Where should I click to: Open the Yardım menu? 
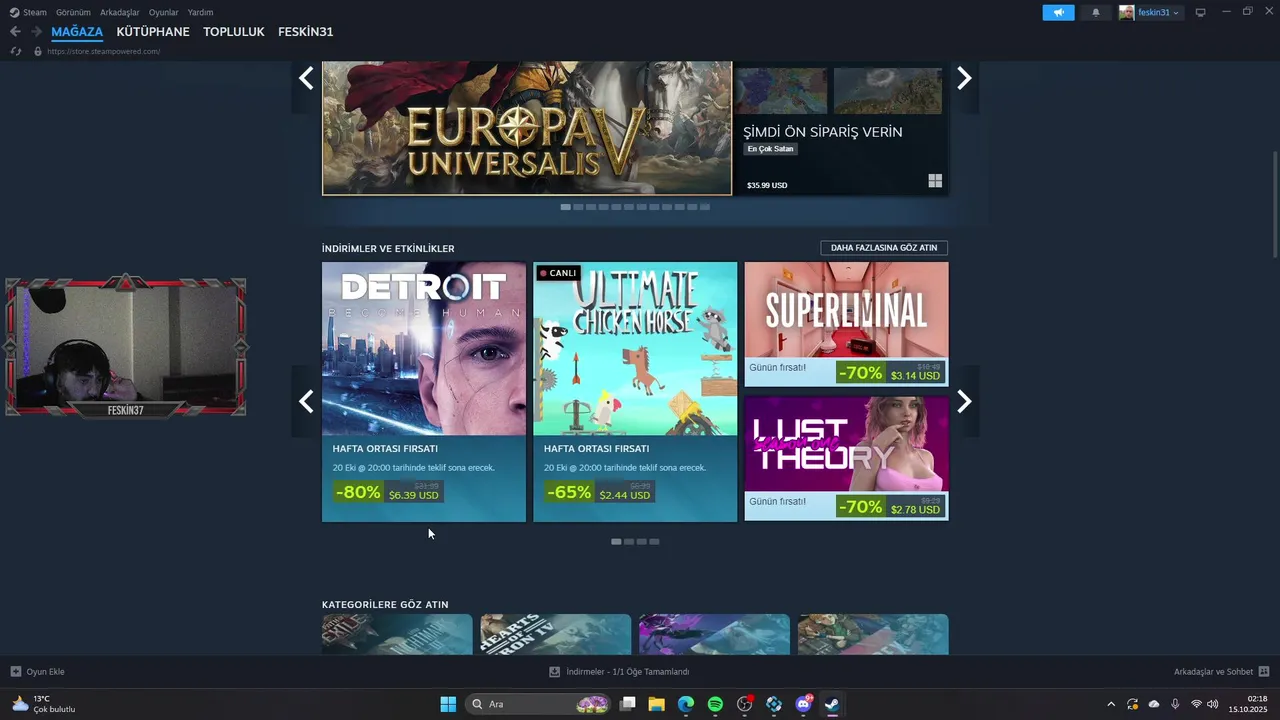[200, 12]
